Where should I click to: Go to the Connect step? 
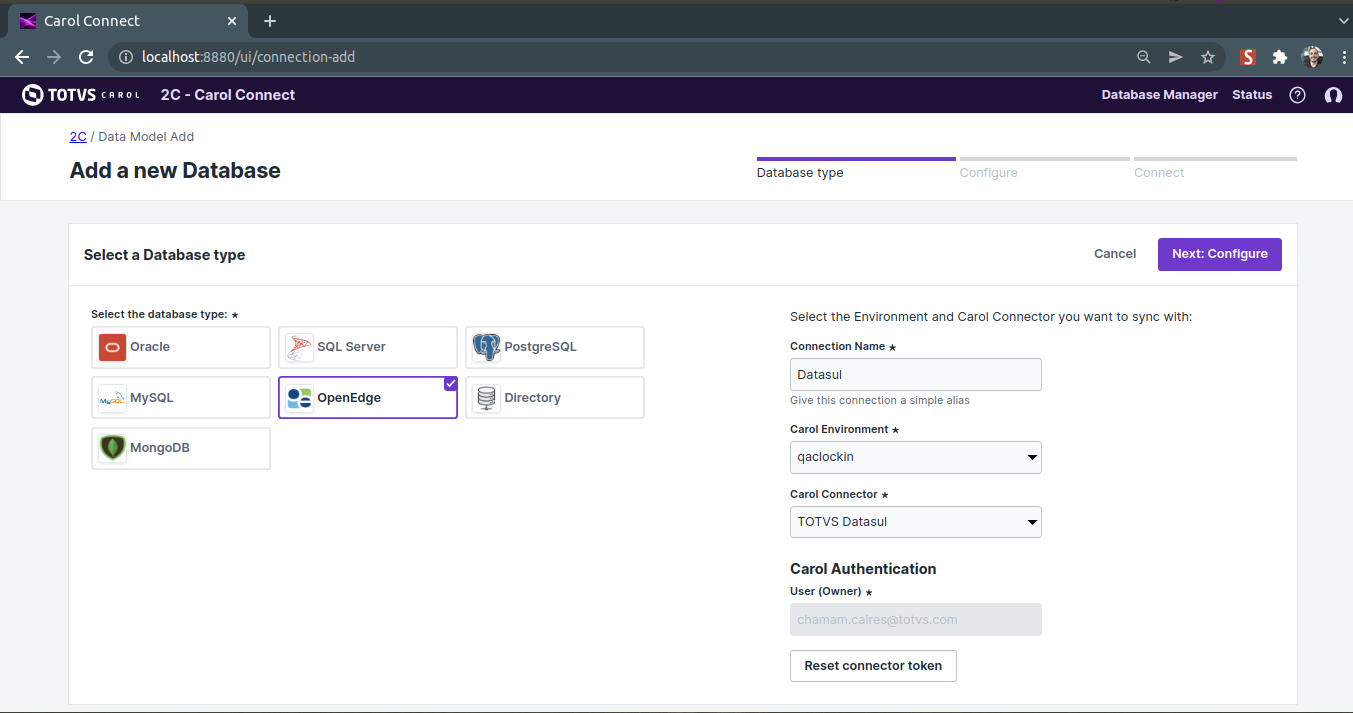(x=1215, y=168)
